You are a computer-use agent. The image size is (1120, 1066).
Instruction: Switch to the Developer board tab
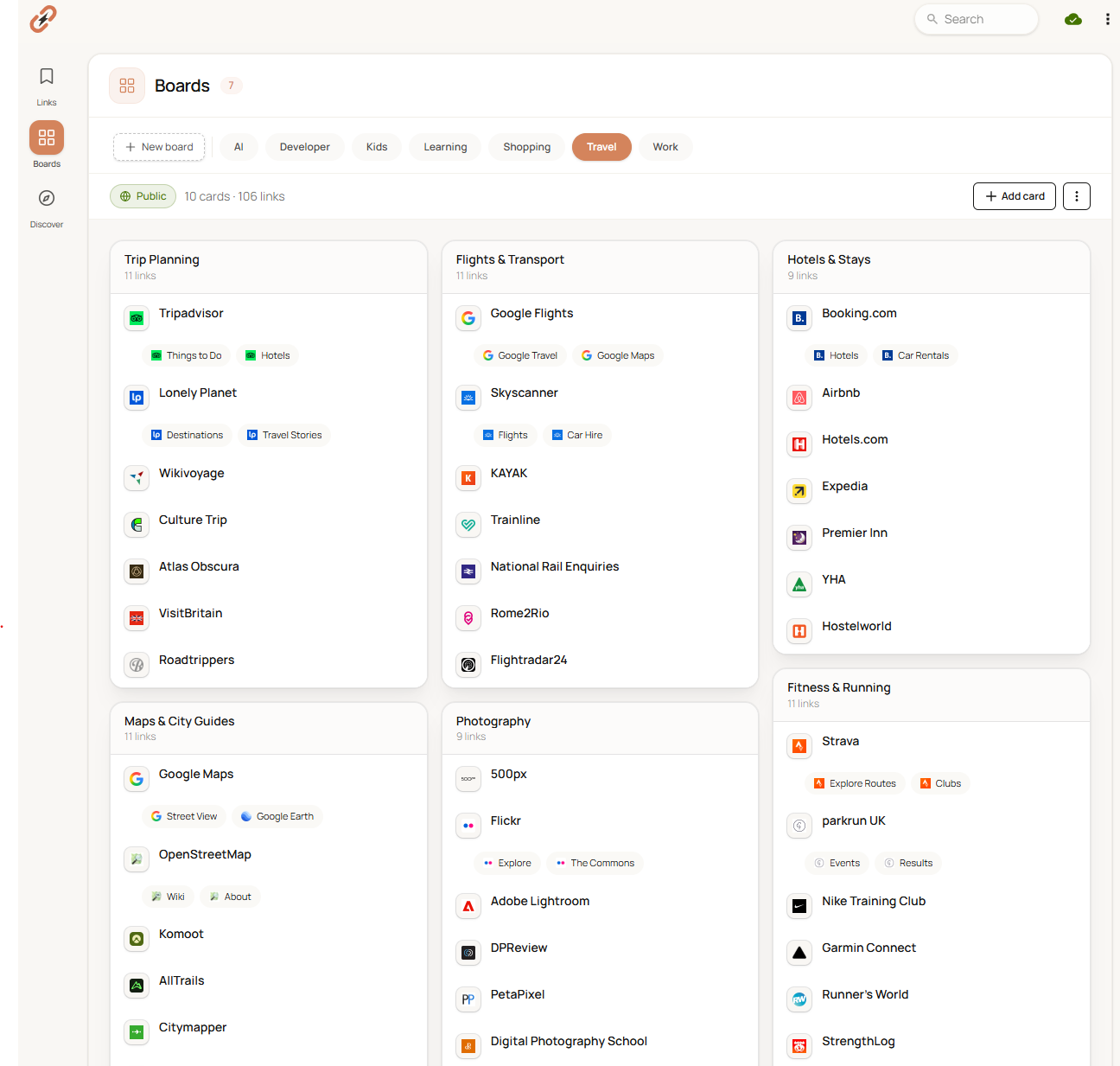[x=304, y=147]
